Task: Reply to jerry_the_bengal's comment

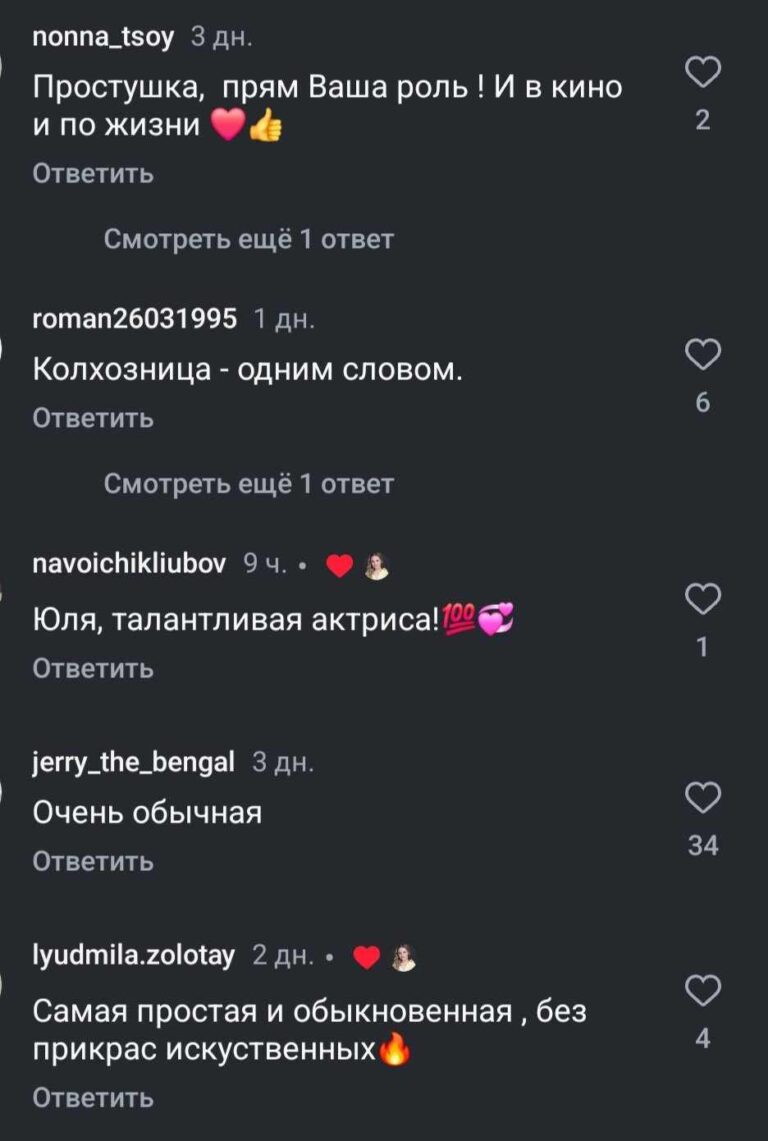Action: (93, 861)
